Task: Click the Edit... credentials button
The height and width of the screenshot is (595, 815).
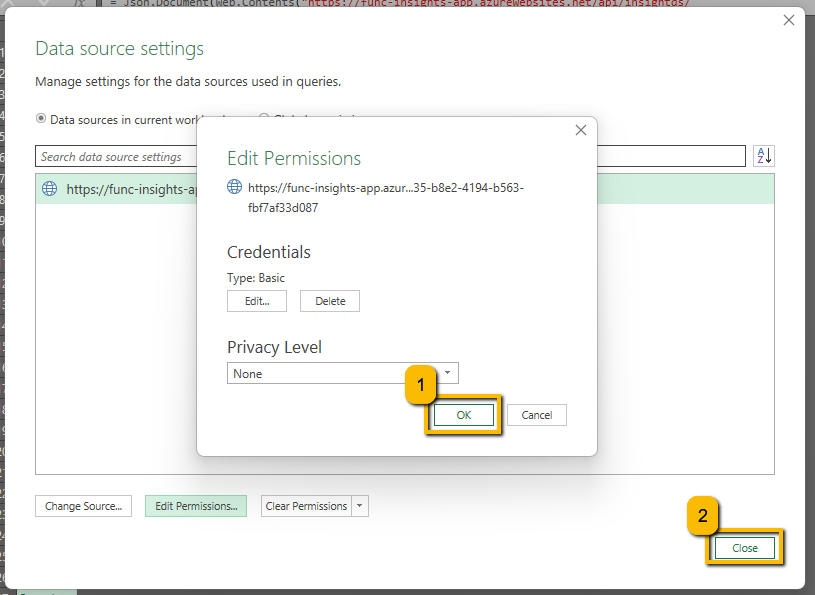Action: click(257, 301)
